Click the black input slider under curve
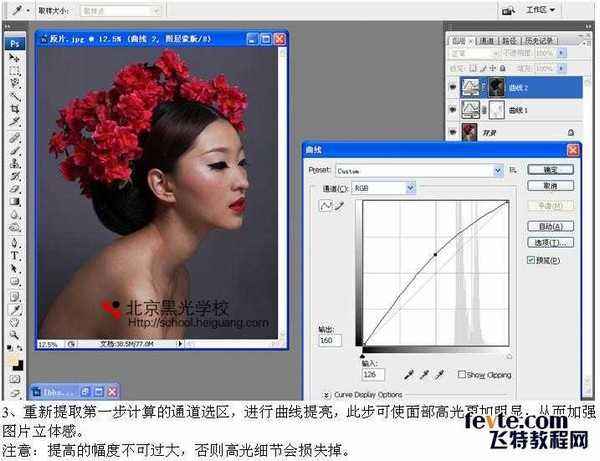The width and height of the screenshot is (600, 461). pyautogui.click(x=362, y=356)
